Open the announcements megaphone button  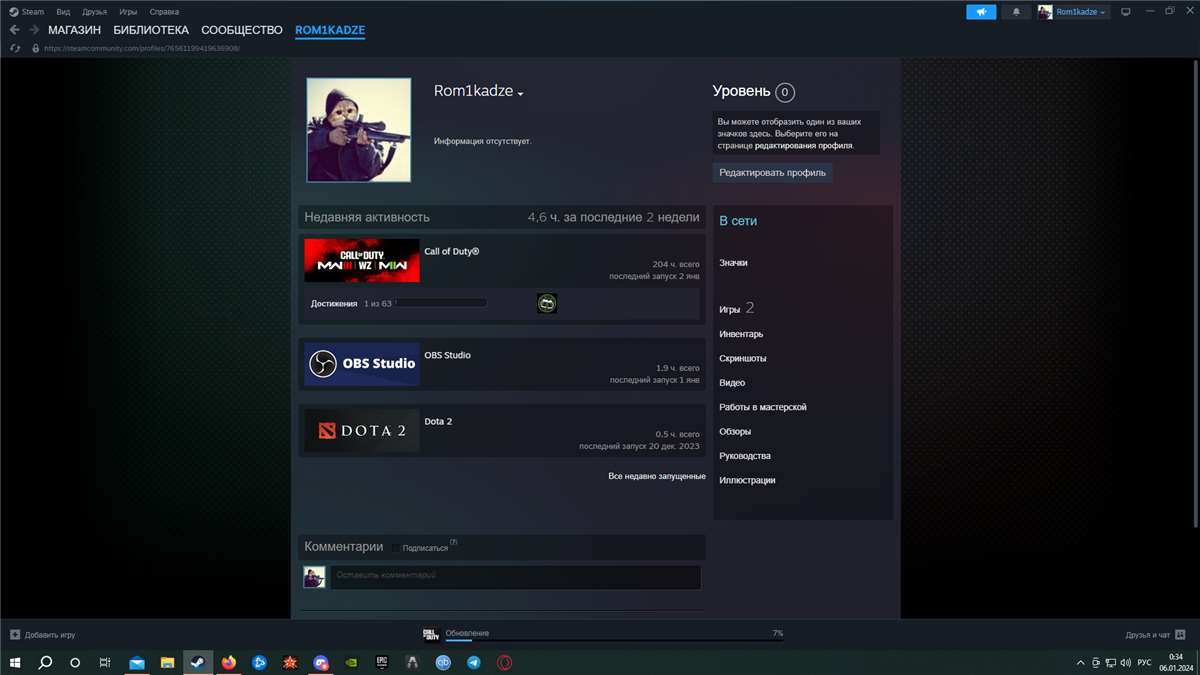click(x=981, y=12)
